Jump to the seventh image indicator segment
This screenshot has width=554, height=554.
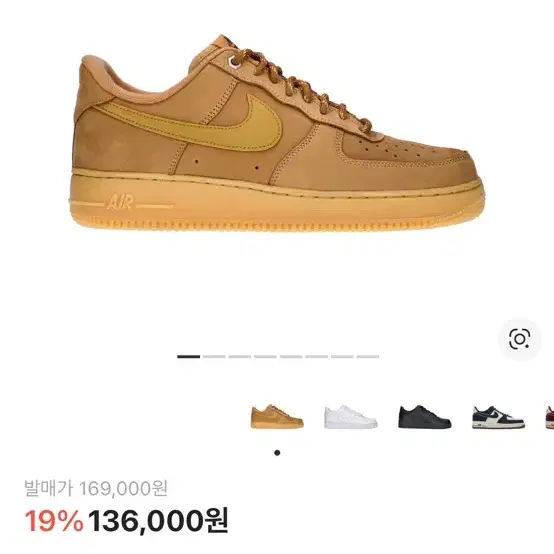click(x=342, y=356)
